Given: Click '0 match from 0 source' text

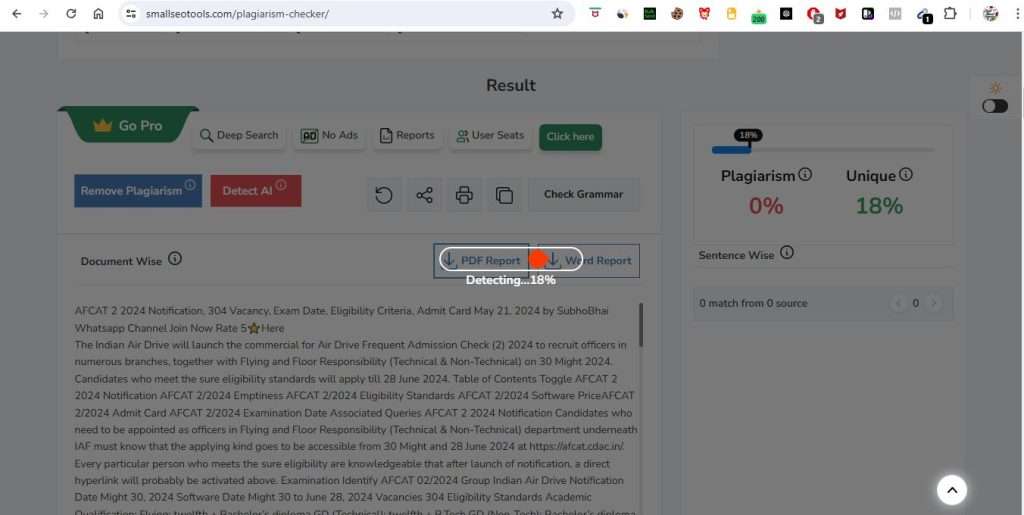Looking at the screenshot, I should [753, 303].
